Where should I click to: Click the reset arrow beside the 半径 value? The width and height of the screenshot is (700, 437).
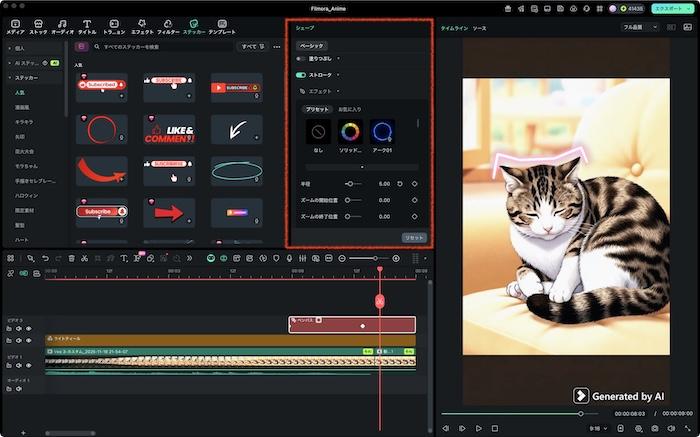(400, 184)
